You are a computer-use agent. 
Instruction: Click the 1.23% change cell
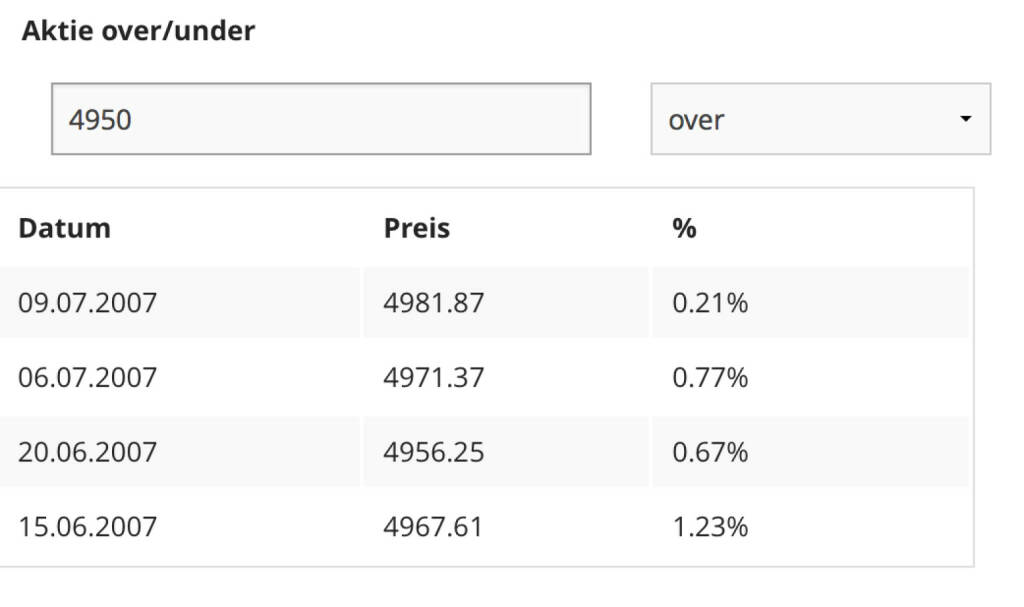tap(710, 526)
